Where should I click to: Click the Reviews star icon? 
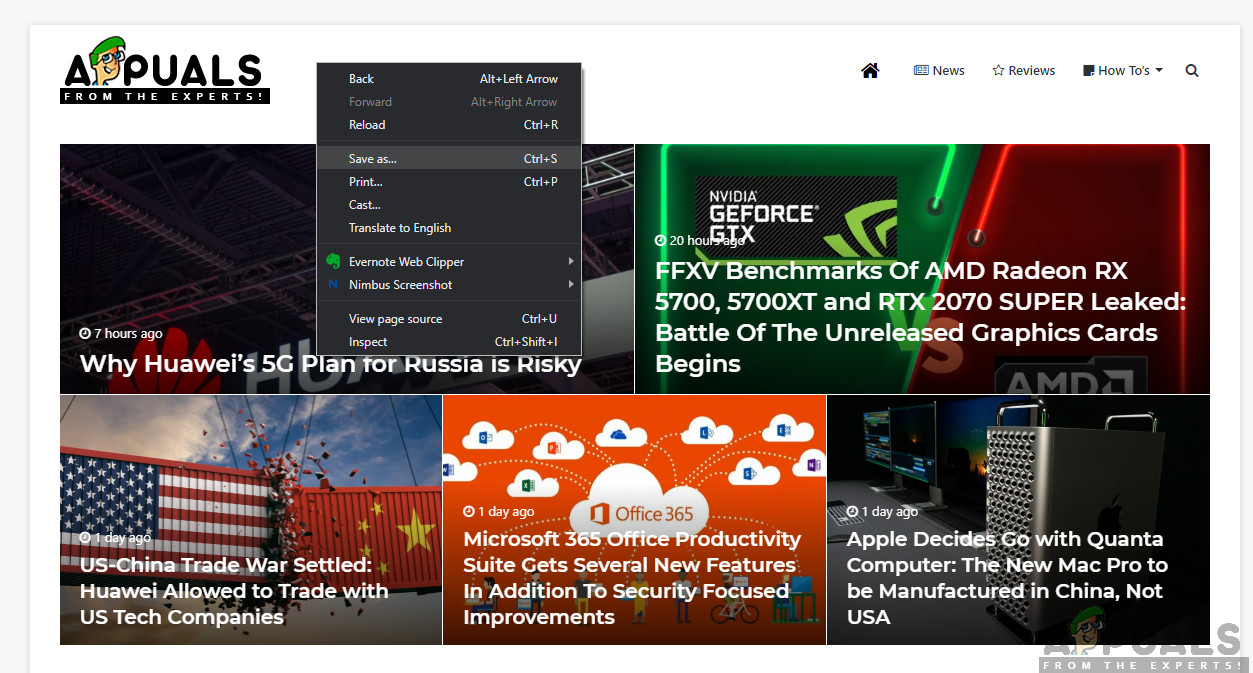pyautogui.click(x=998, y=71)
